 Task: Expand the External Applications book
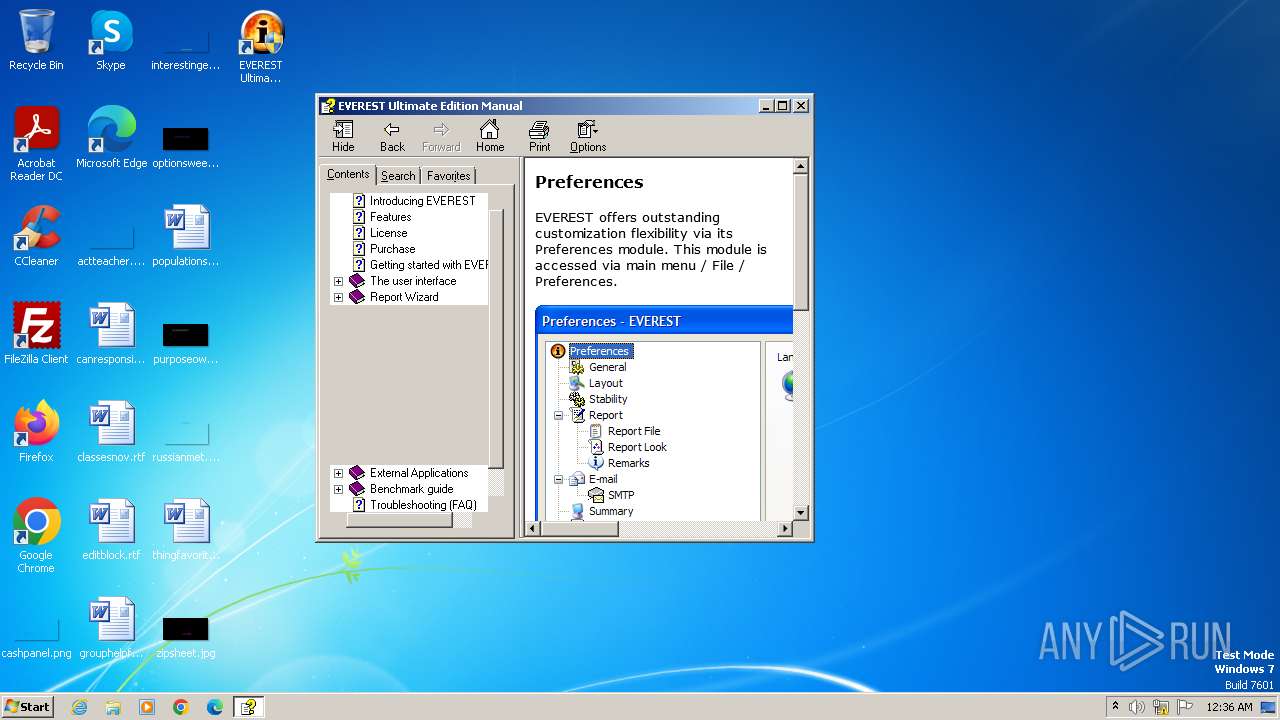click(338, 474)
